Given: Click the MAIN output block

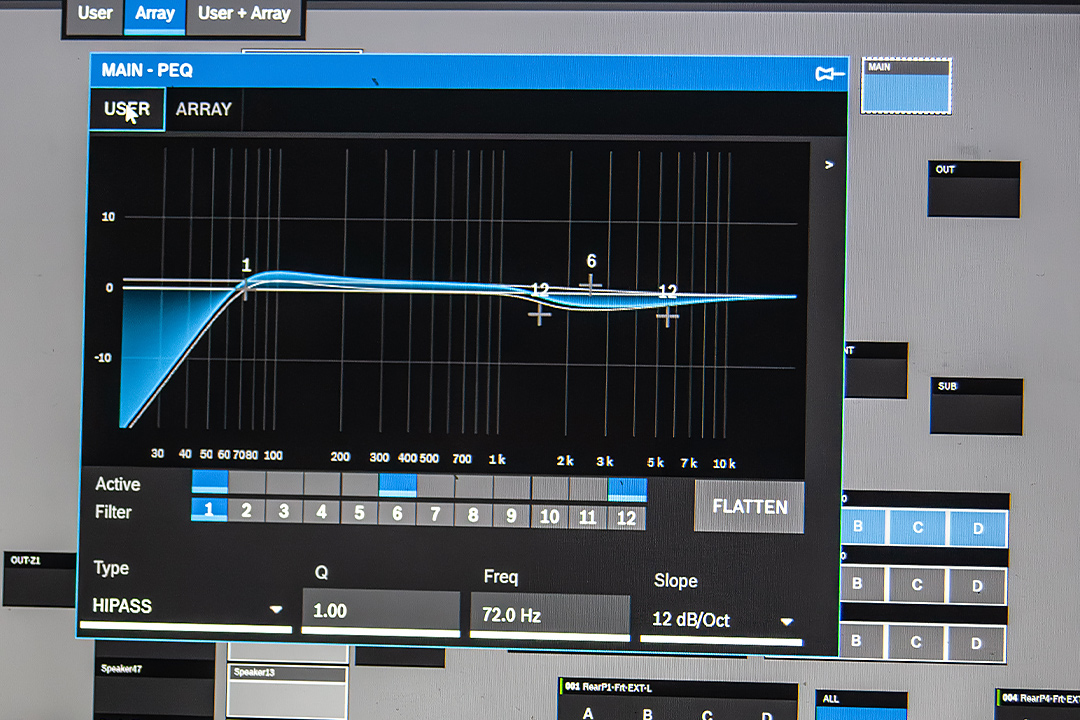Looking at the screenshot, I should [906, 86].
